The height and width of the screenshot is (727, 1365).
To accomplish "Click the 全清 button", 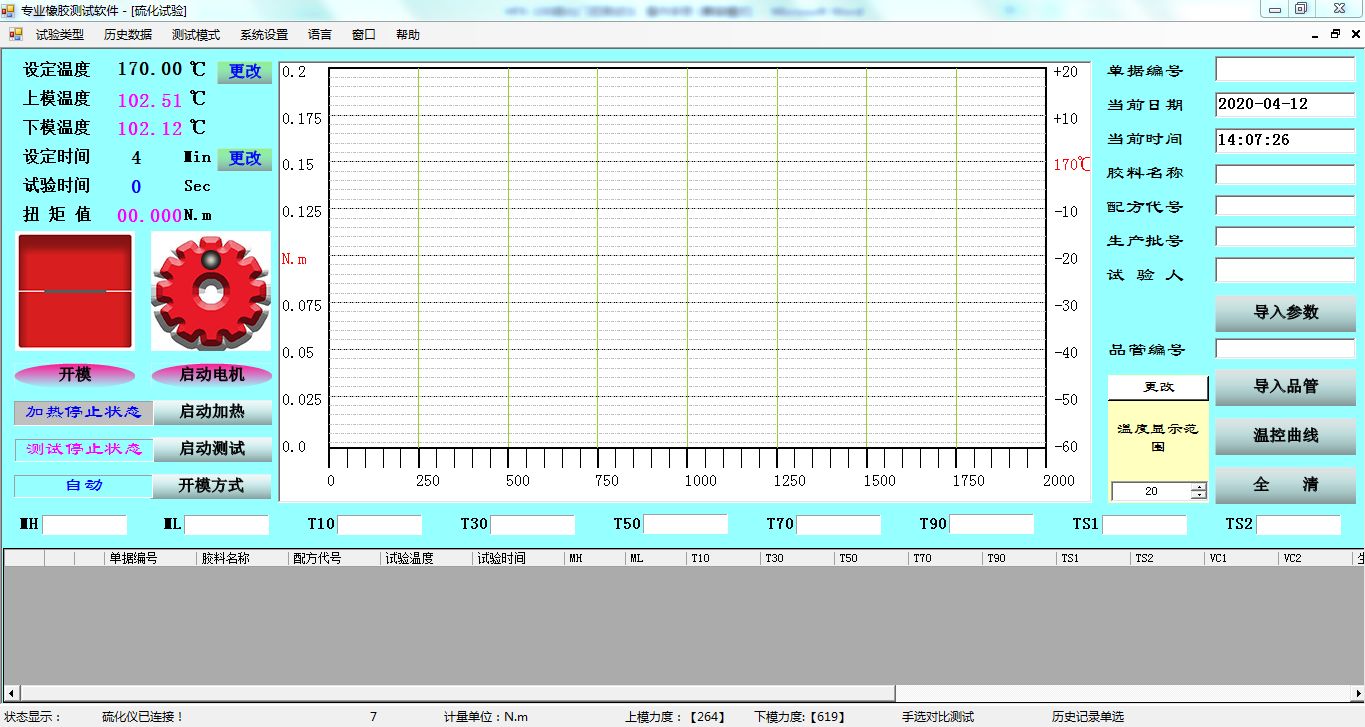I will point(1286,485).
